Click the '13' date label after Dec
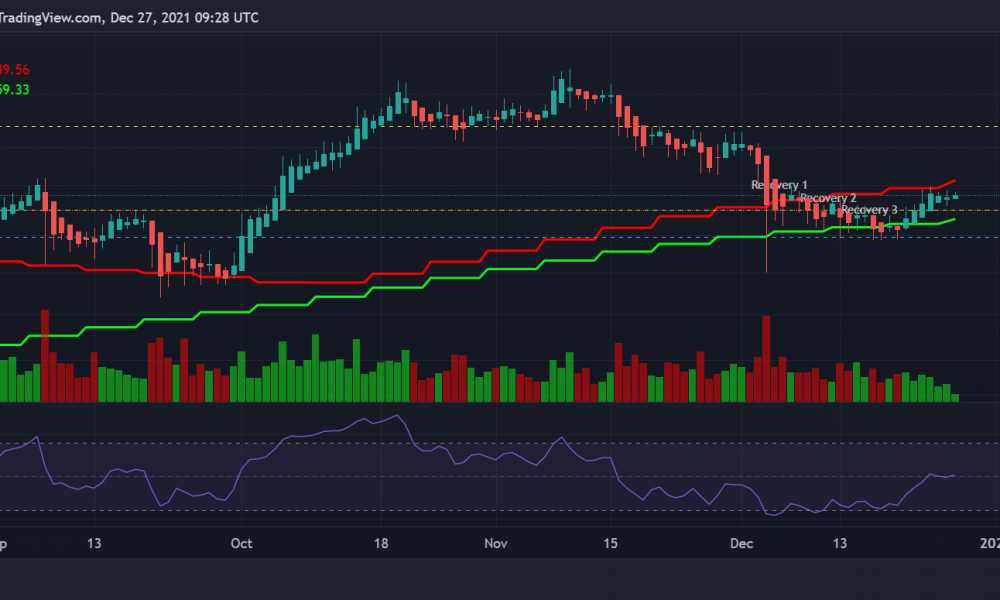Screen dimensions: 1000x600 coord(840,543)
